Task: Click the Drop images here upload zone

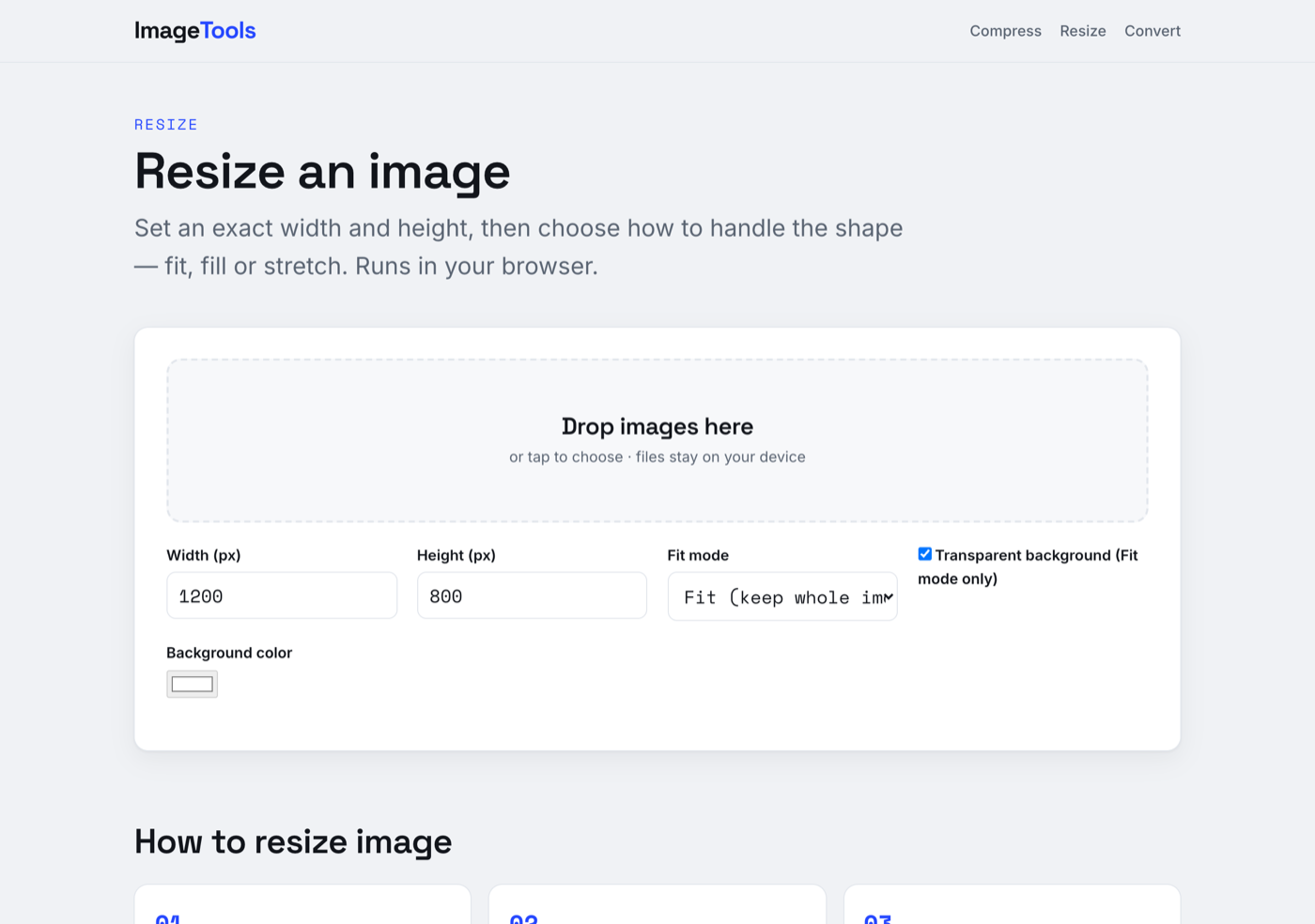Action: (657, 440)
